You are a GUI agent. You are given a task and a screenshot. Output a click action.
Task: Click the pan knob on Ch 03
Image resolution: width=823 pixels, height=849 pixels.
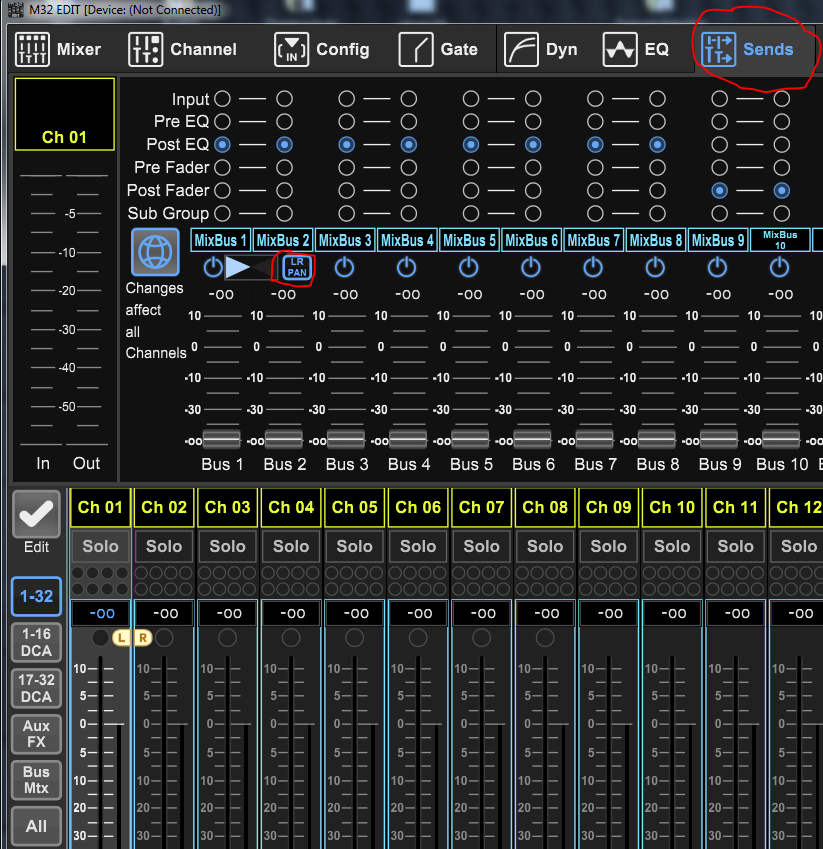[x=227, y=638]
